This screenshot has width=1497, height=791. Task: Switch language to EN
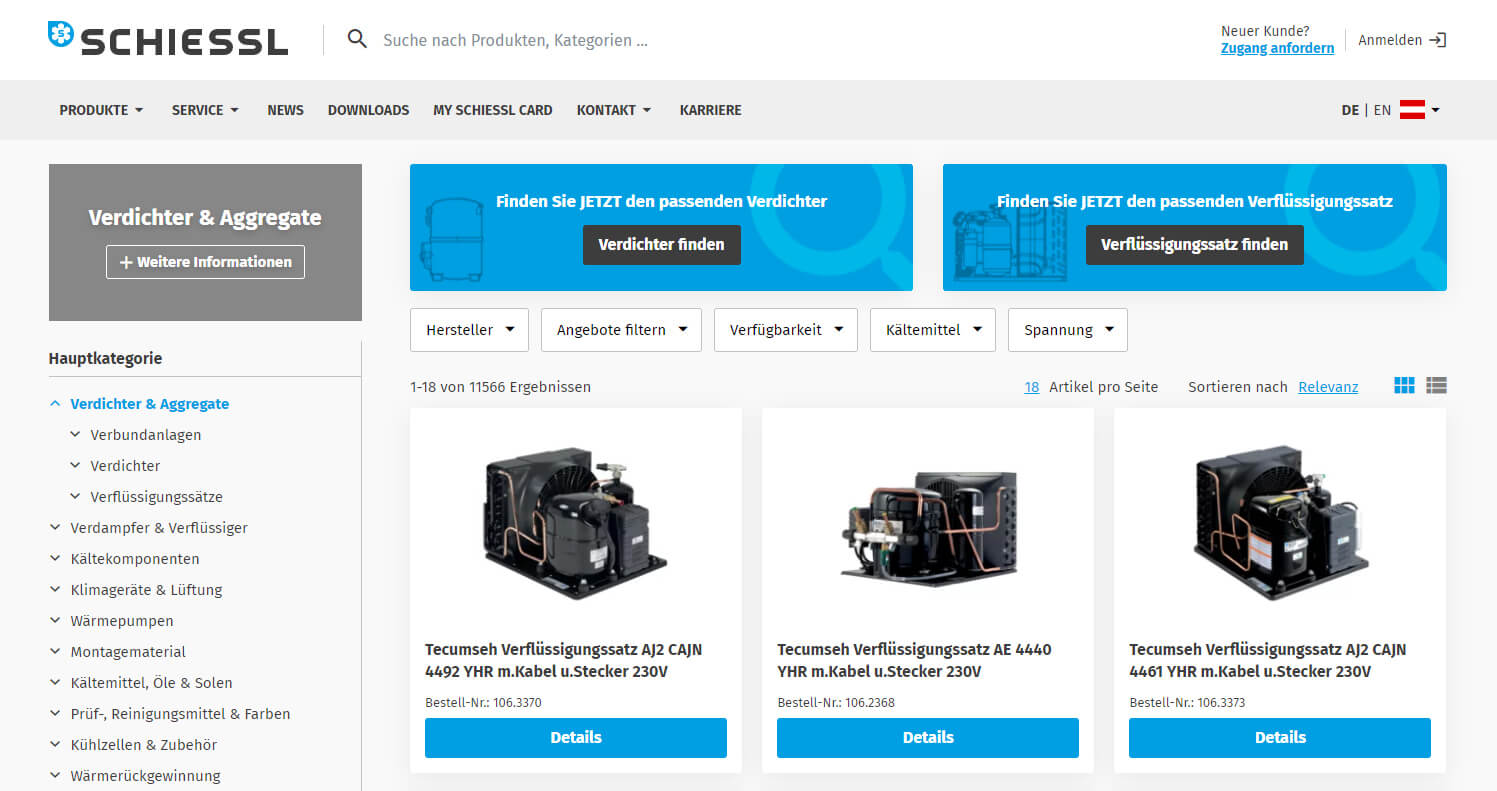click(x=1382, y=110)
